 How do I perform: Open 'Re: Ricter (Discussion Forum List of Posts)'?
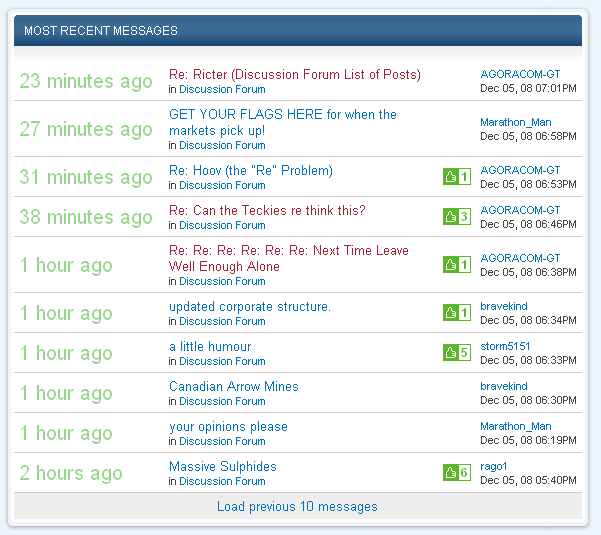click(x=294, y=75)
